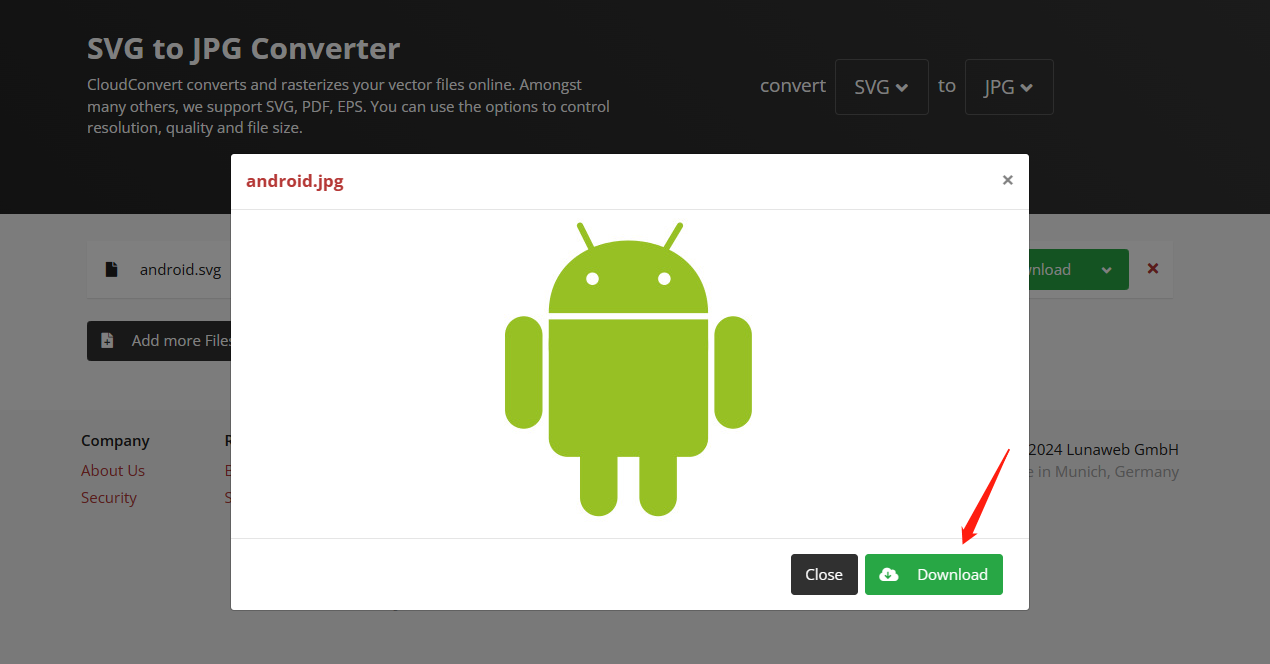The height and width of the screenshot is (664, 1270).
Task: Click the file icon beside android.svg
Action: [x=113, y=269]
